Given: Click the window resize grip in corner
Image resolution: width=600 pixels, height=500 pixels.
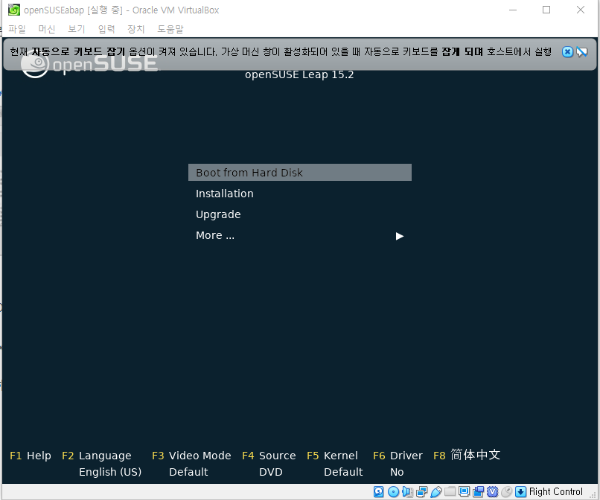Looking at the screenshot, I should (593, 494).
